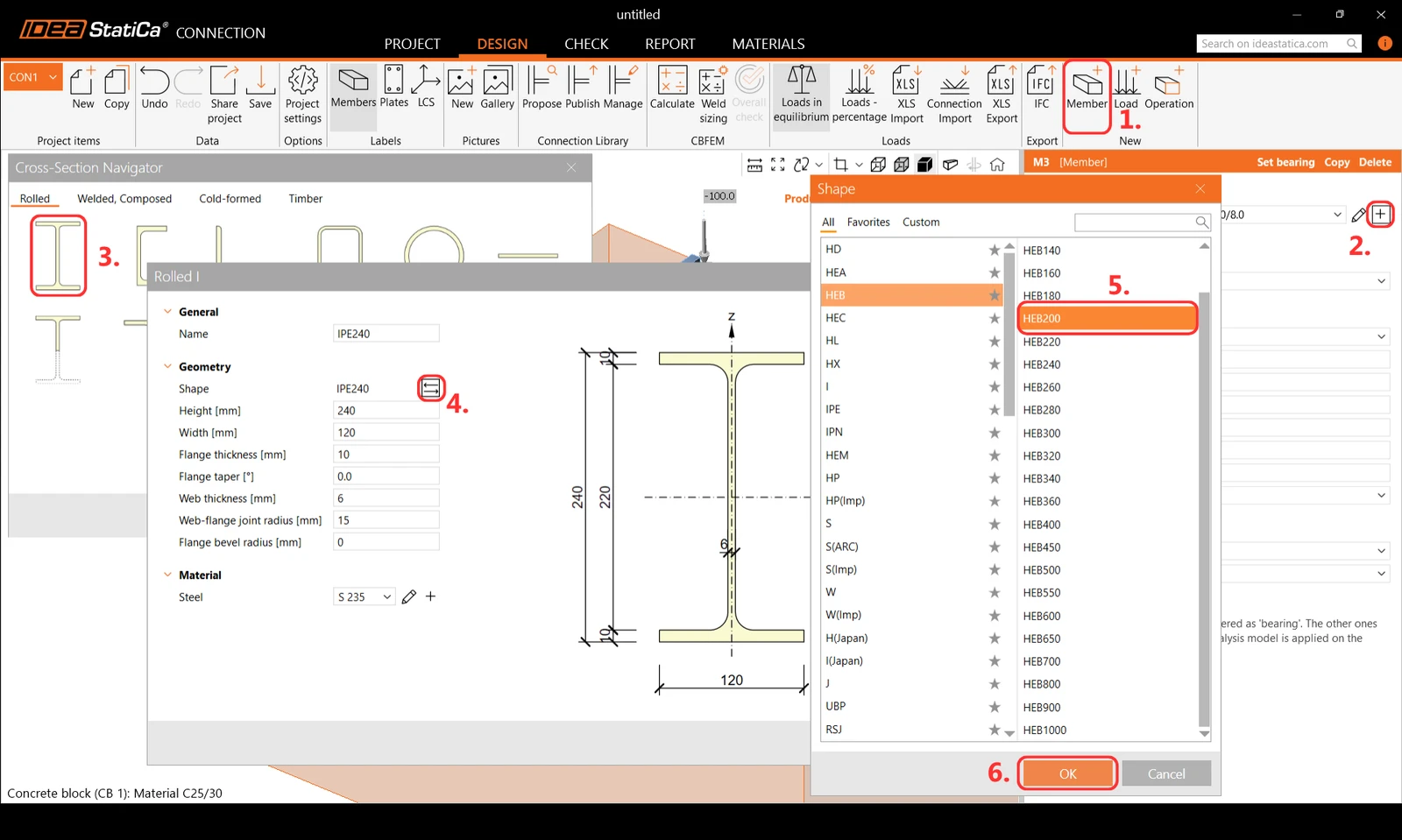Open the Steel grade S 235 dropdown
The width and height of the screenshot is (1402, 840).
365,597
